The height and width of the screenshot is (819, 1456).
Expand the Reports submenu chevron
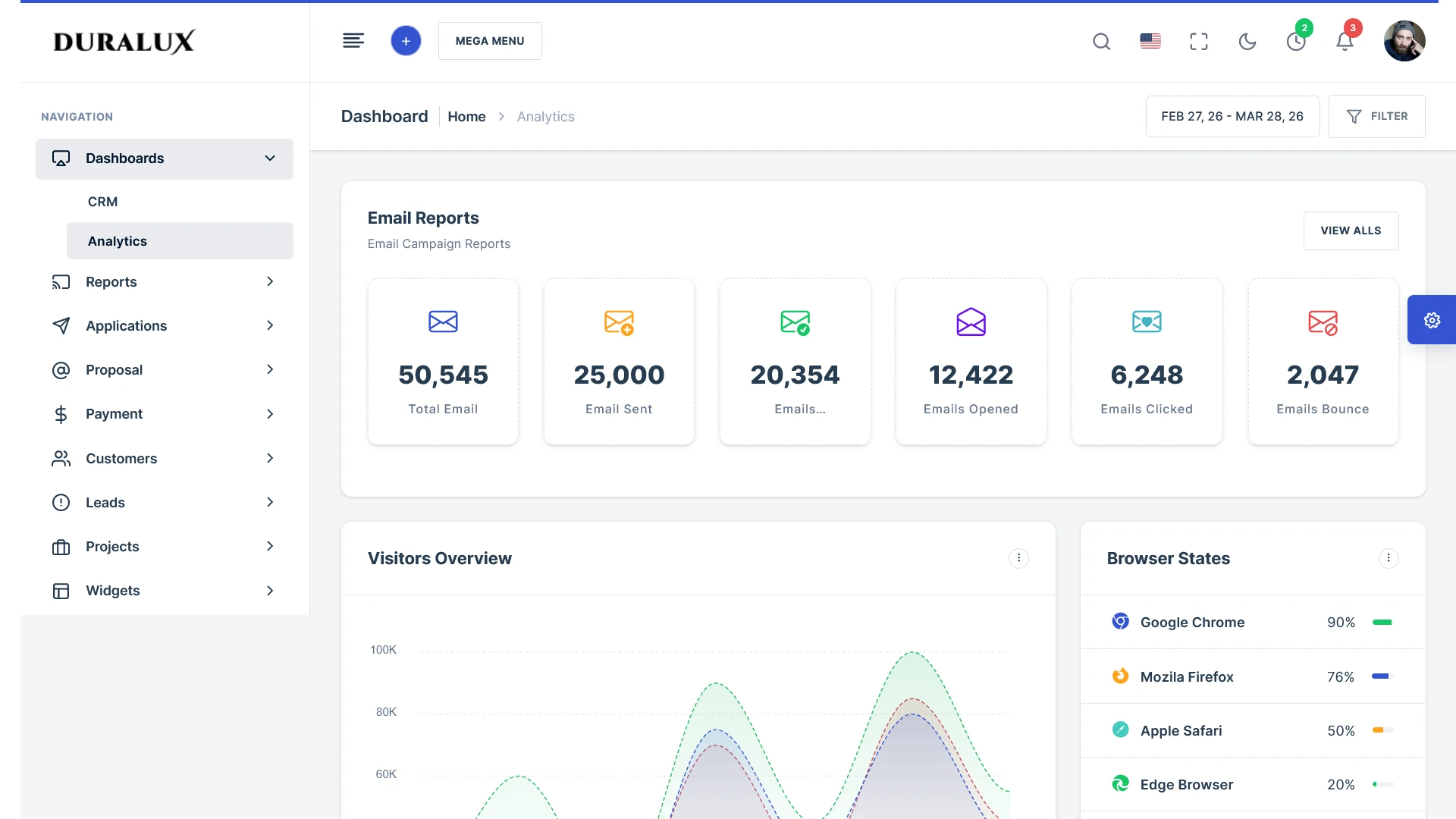pos(270,281)
